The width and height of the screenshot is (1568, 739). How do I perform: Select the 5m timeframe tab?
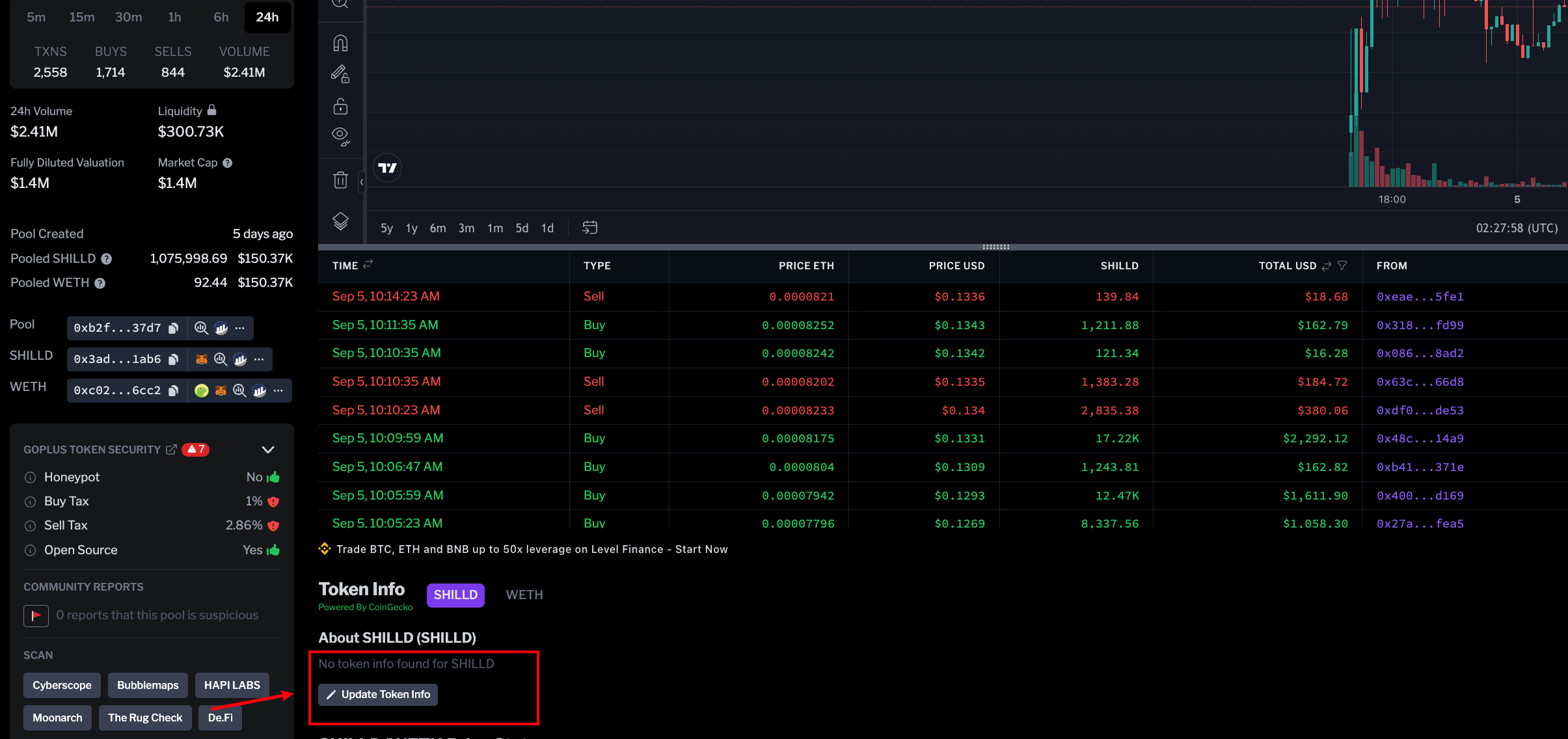36,17
